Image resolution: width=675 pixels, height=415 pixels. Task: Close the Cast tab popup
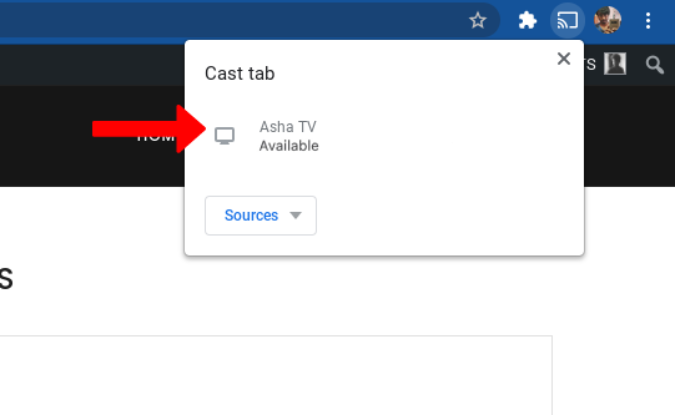(564, 59)
